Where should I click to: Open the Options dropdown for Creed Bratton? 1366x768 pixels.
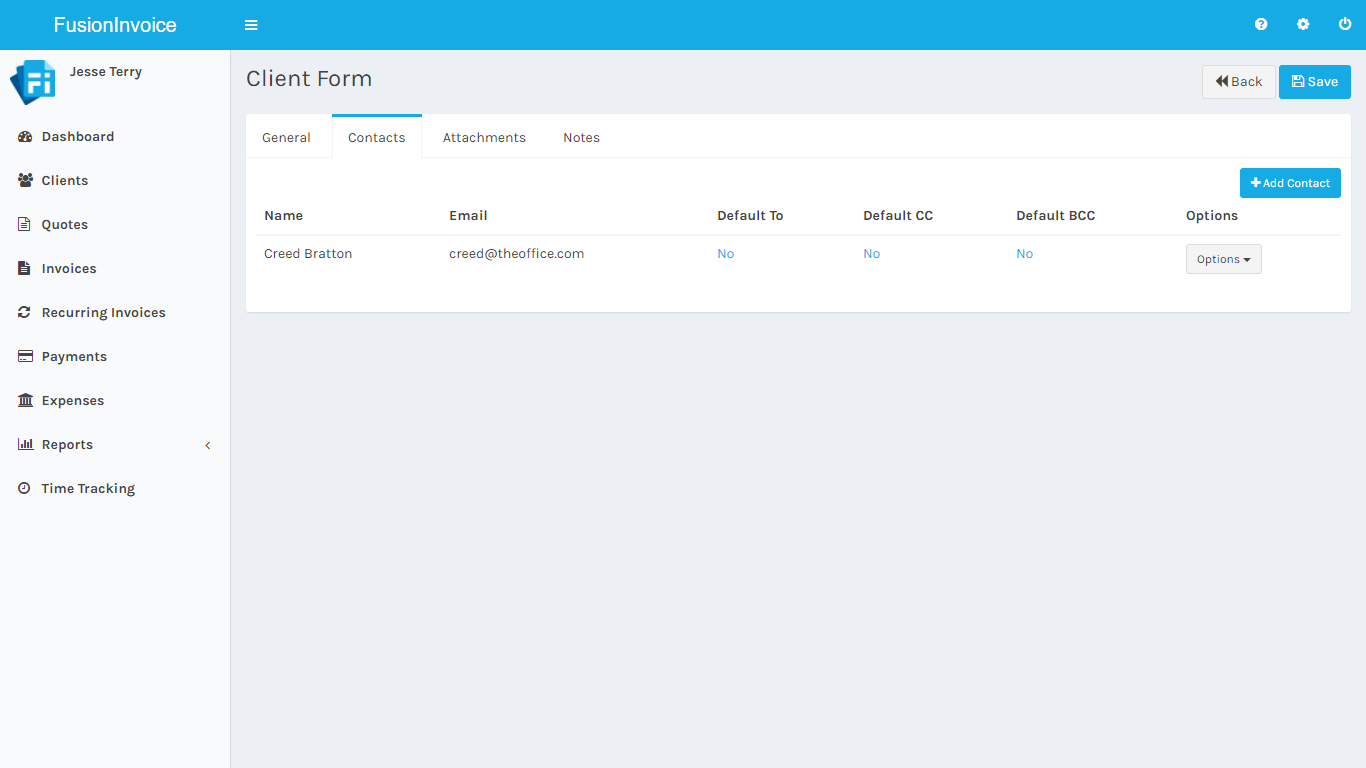(x=1223, y=259)
